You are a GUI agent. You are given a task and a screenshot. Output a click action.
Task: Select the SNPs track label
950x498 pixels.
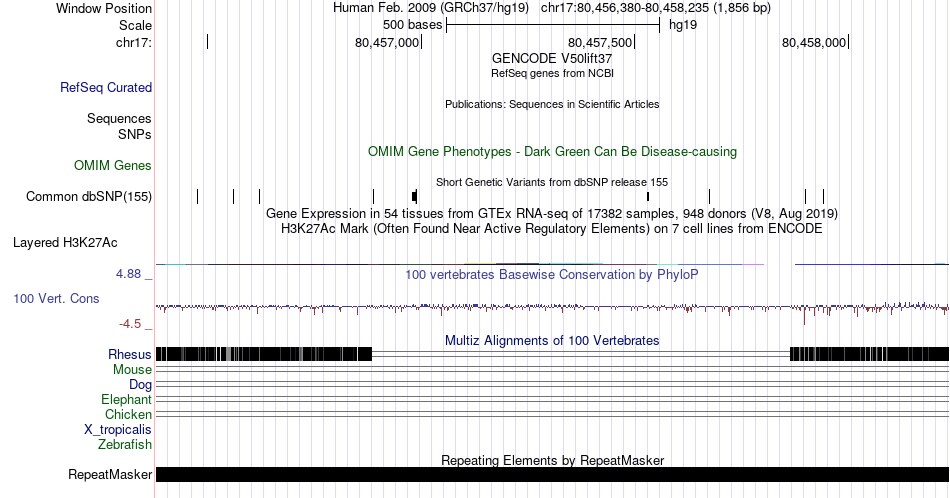tap(135, 134)
